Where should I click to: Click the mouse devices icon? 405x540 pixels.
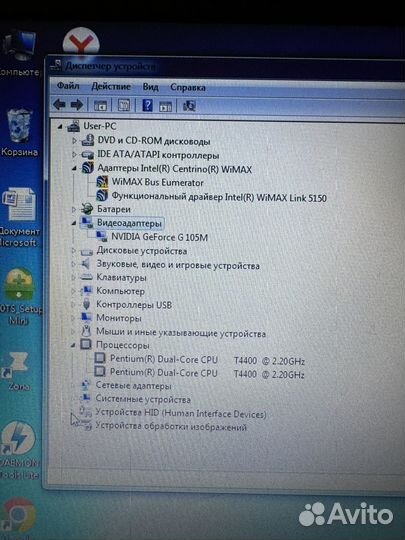tap(86, 331)
